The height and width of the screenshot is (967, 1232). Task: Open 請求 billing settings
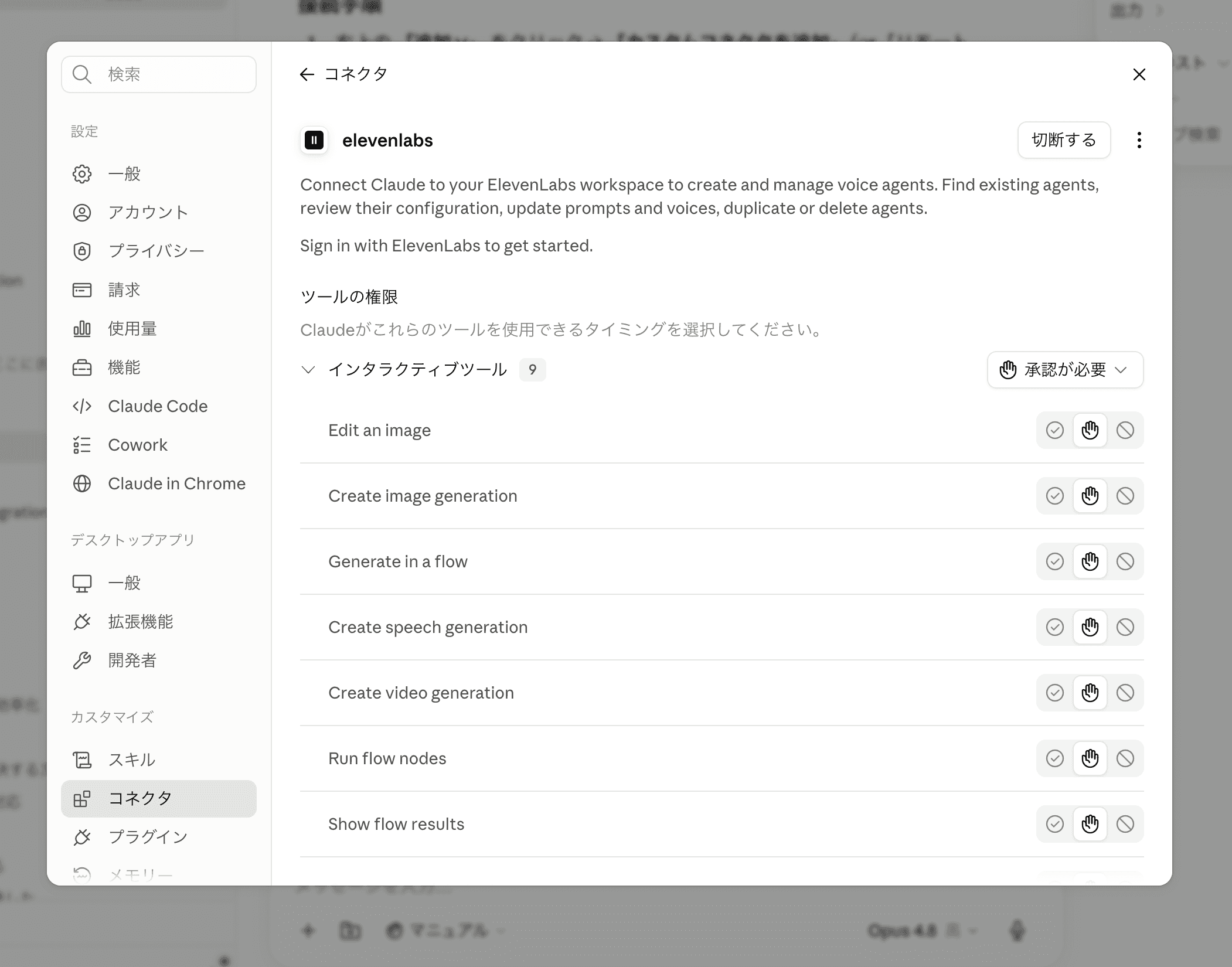click(159, 290)
